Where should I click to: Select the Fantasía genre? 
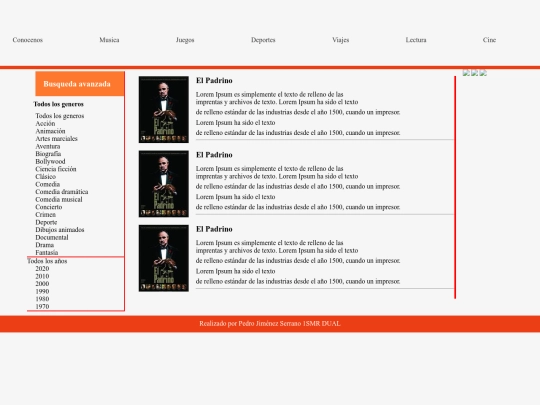click(46, 252)
